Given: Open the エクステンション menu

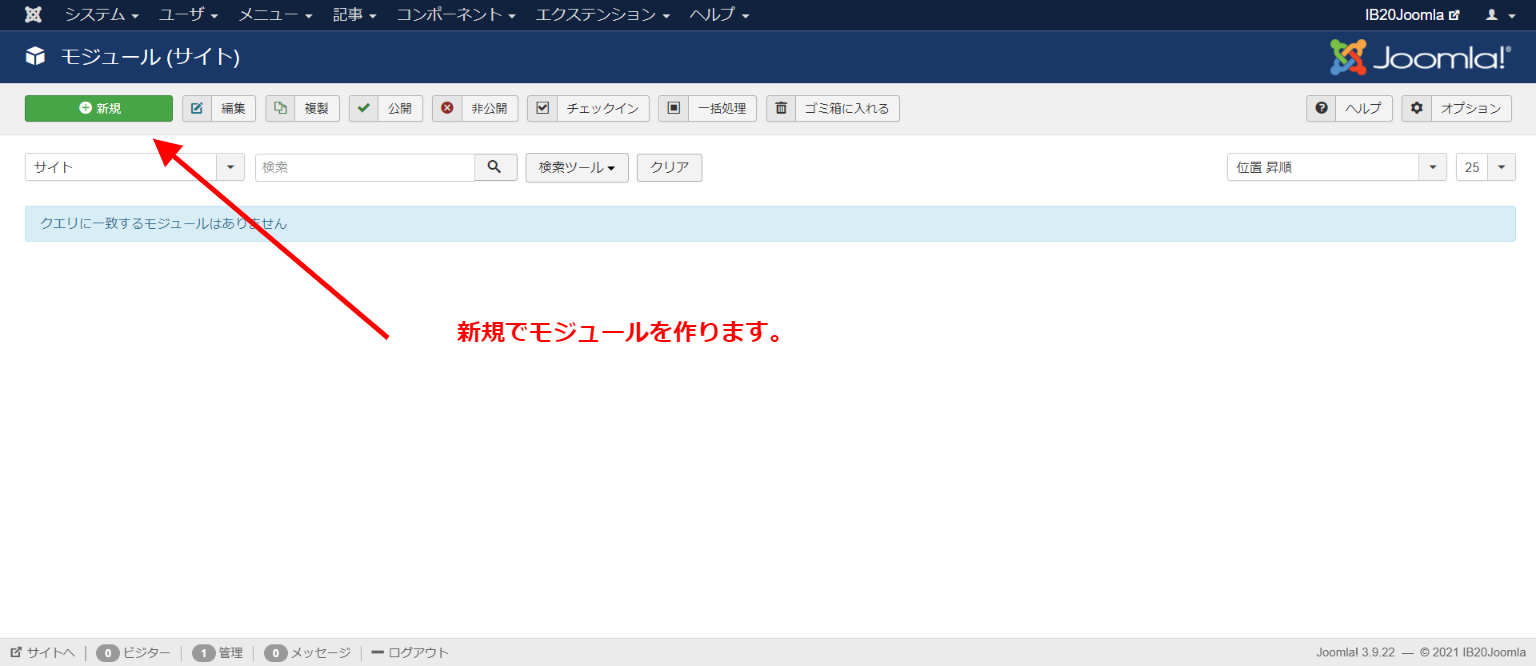Looking at the screenshot, I should pyautogui.click(x=602, y=15).
